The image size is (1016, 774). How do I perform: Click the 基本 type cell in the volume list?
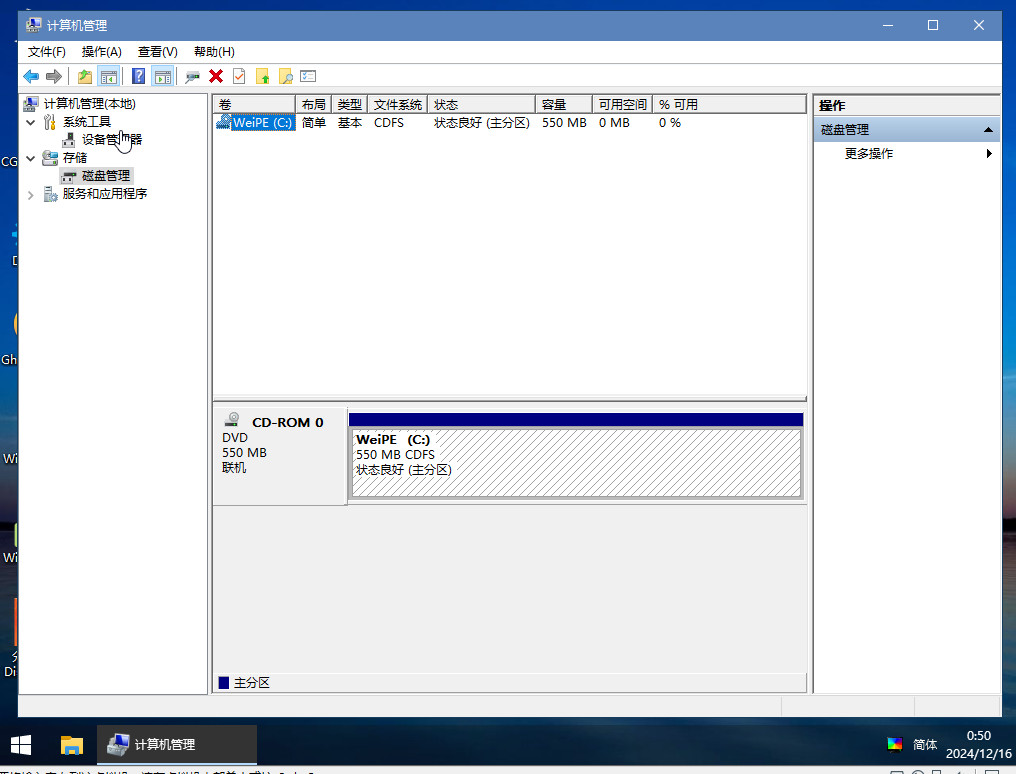point(350,122)
